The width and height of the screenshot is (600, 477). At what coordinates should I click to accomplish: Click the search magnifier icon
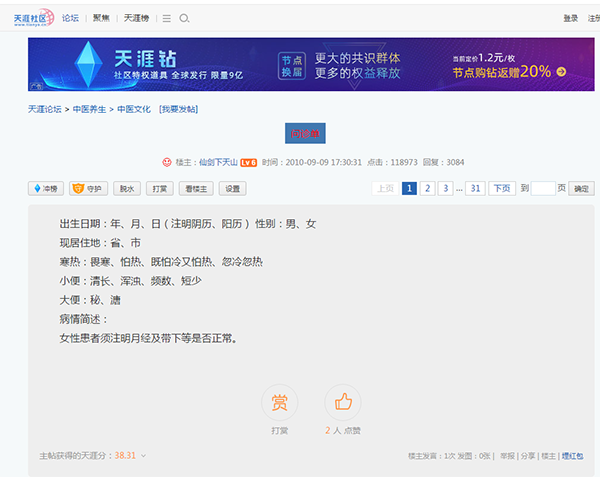click(x=184, y=18)
